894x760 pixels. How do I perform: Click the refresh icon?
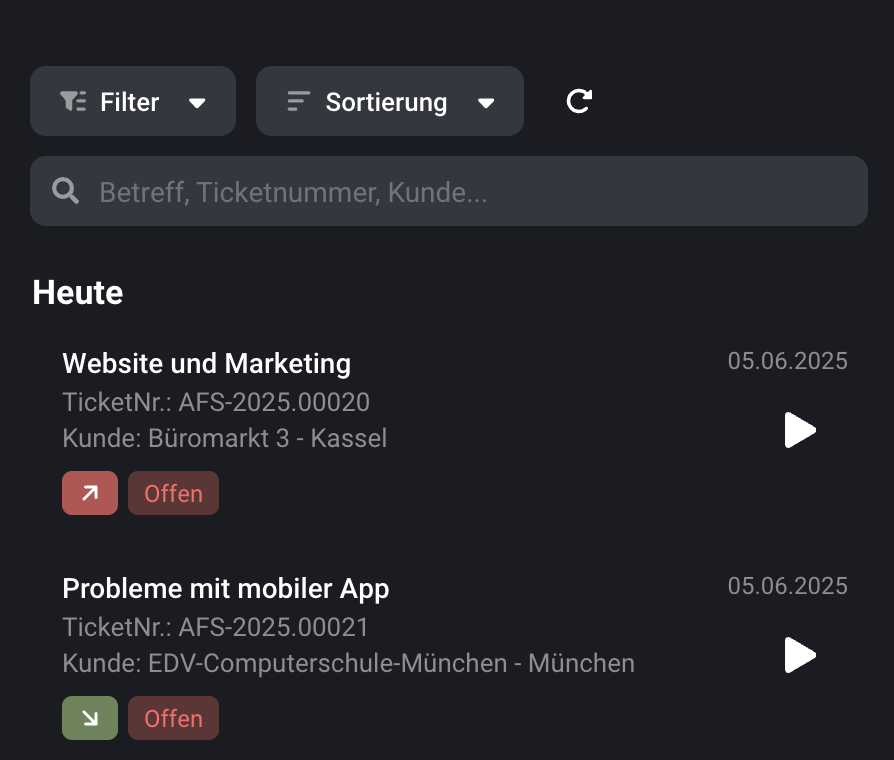coord(579,101)
